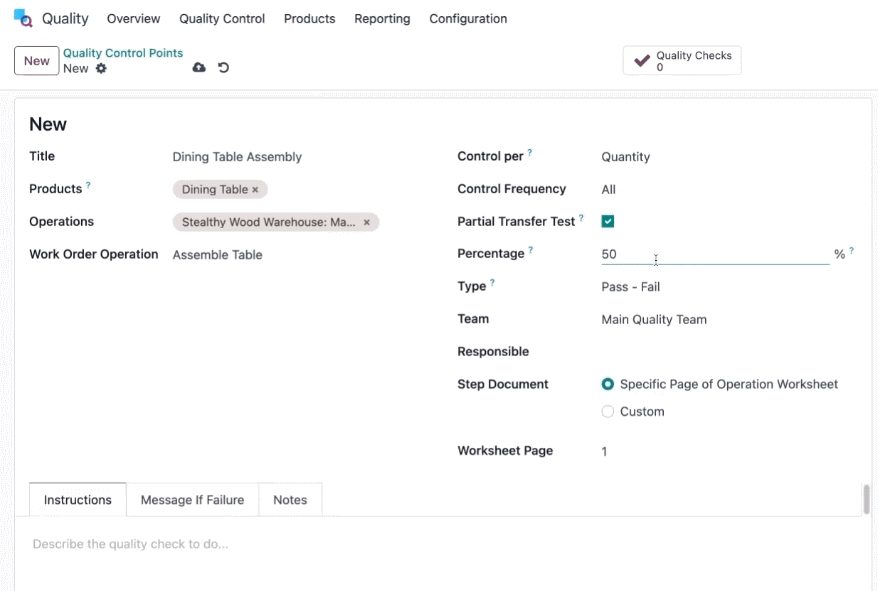
Task: Remove the Stealthy Wood Warehouse operation tag
Action: tap(367, 222)
